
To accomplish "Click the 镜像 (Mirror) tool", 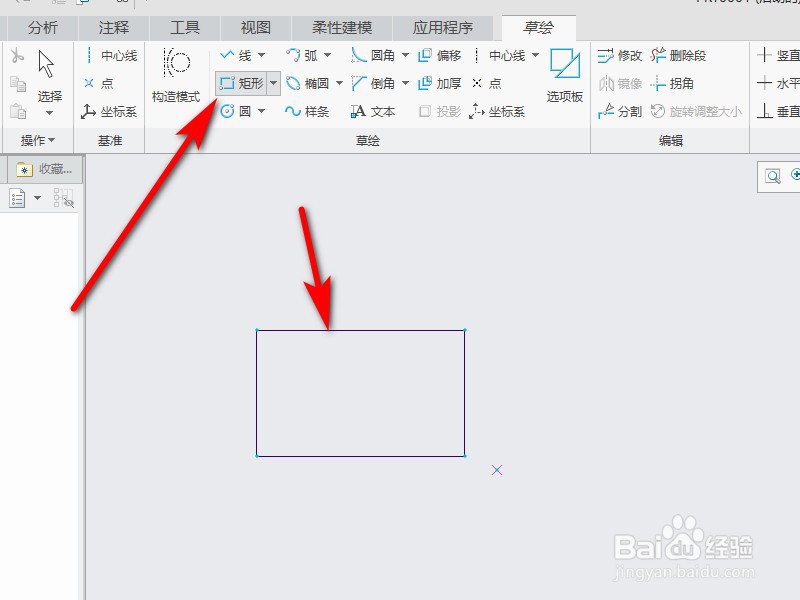I will (620, 83).
